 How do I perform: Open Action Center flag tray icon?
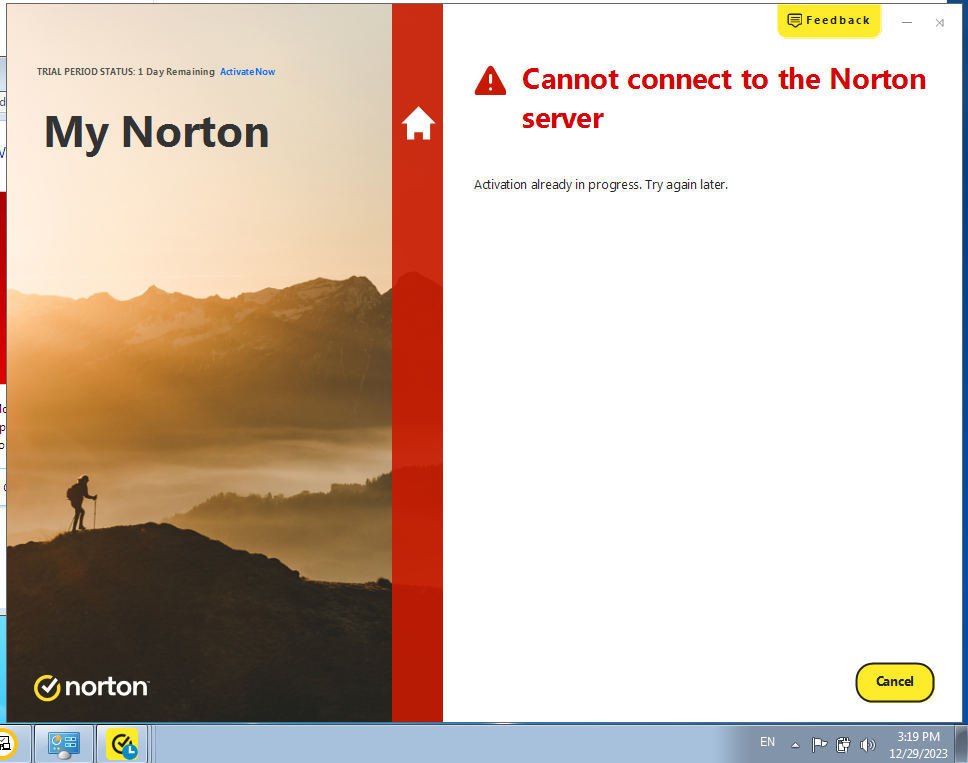[x=819, y=745]
